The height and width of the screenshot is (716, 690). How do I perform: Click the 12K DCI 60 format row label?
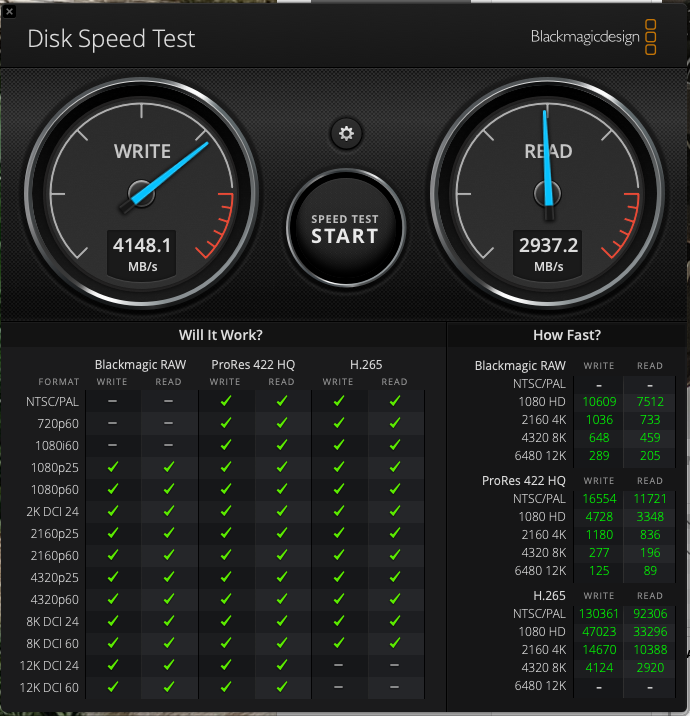[49, 687]
